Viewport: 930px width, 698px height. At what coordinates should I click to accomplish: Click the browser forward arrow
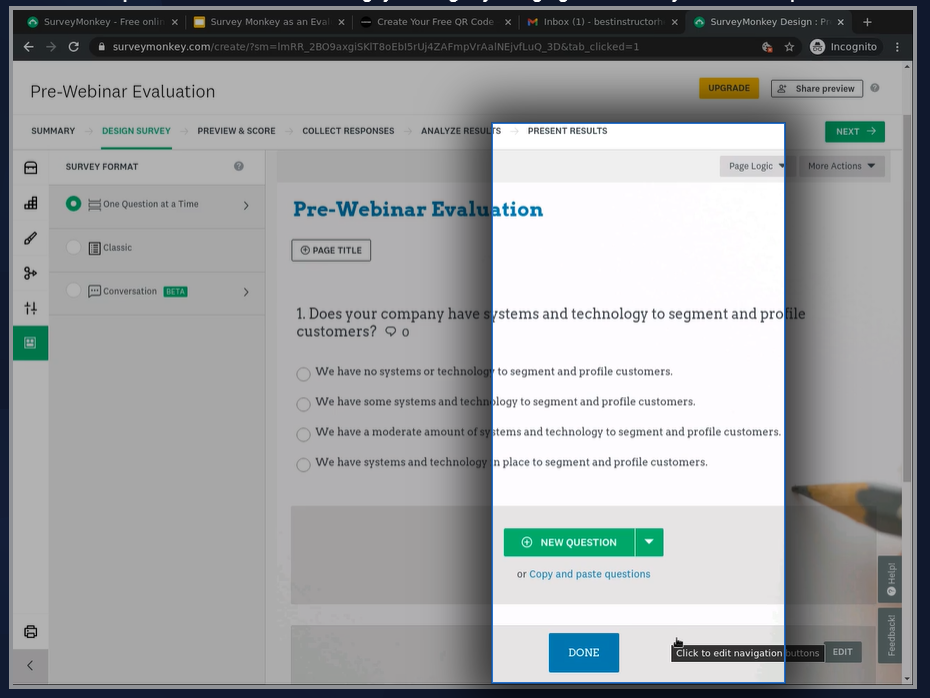[51, 47]
